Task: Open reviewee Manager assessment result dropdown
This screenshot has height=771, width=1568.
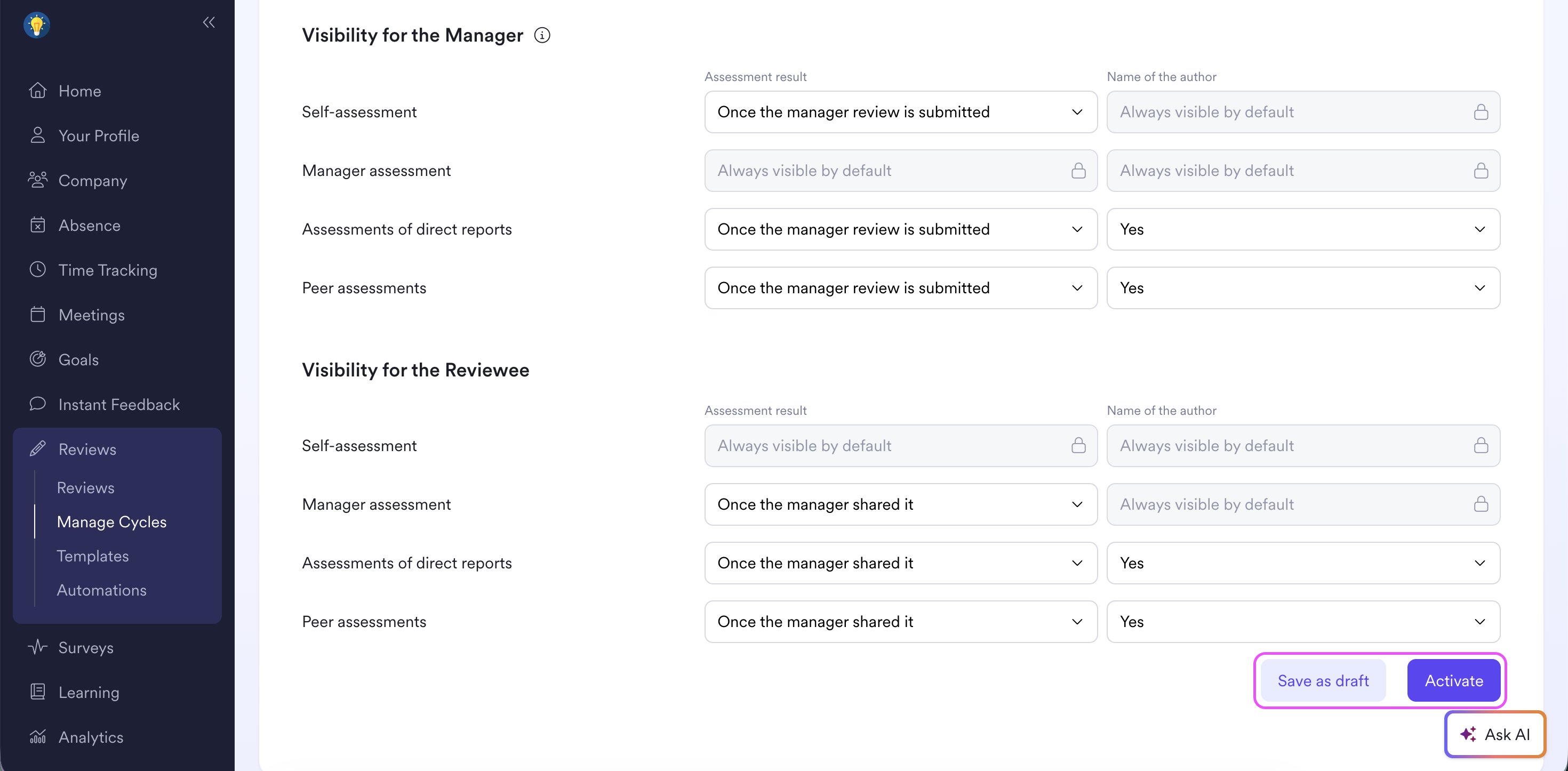Action: pyautogui.click(x=900, y=504)
